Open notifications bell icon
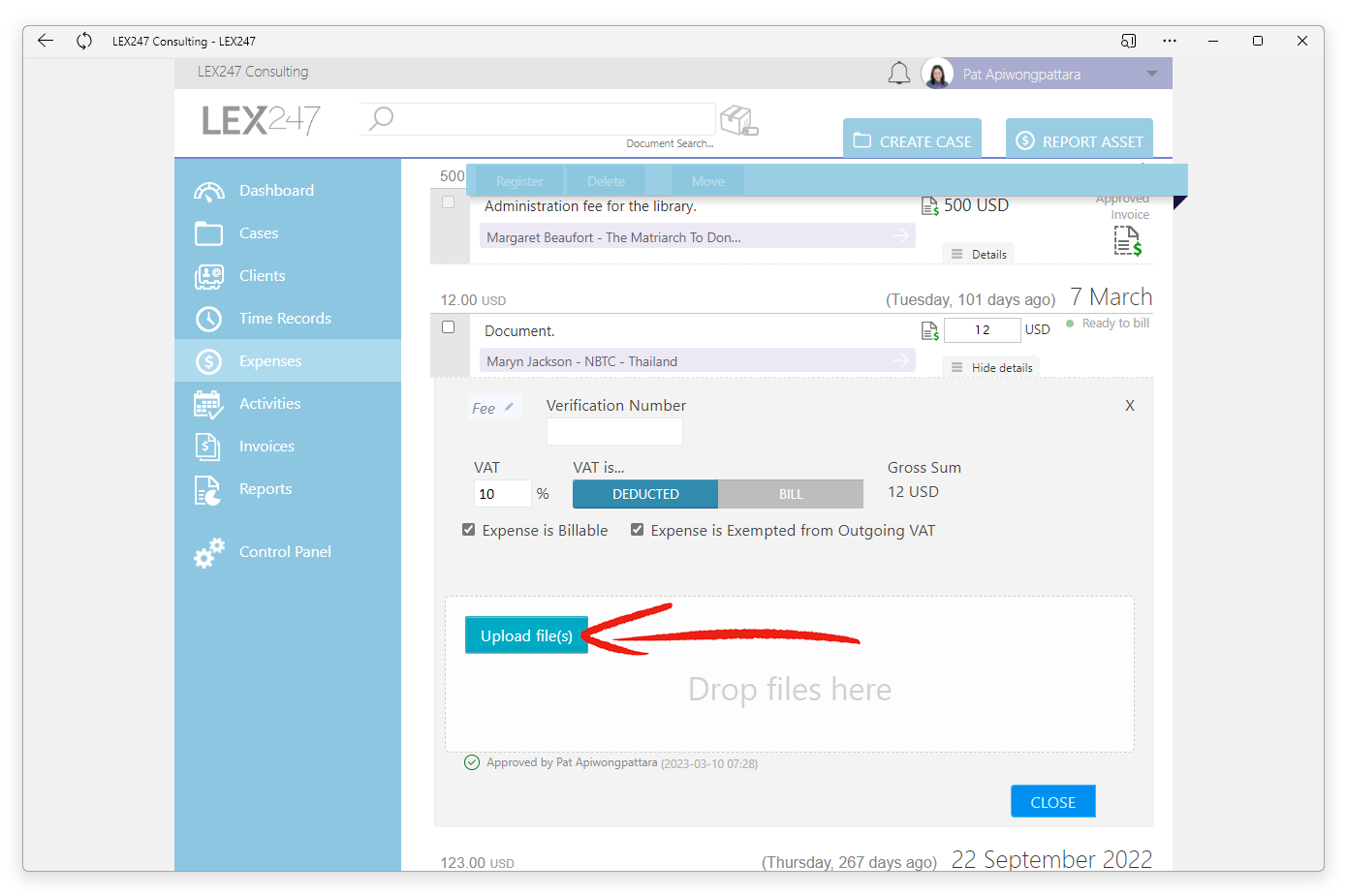The width and height of the screenshot is (1347, 896). (899, 74)
